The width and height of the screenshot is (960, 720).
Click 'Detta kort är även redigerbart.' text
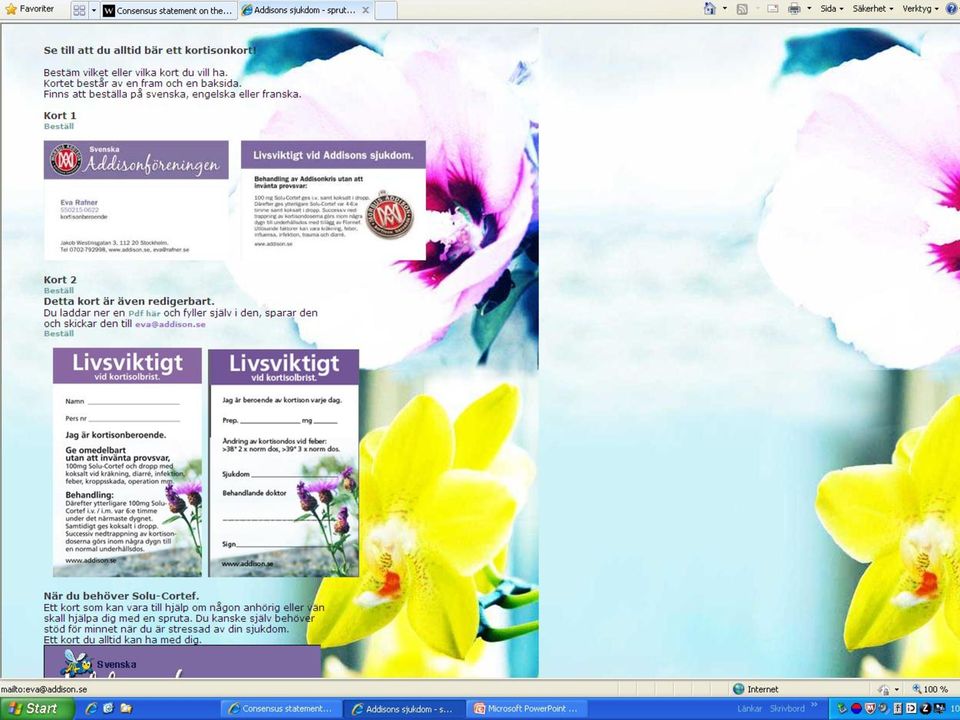tap(129, 302)
